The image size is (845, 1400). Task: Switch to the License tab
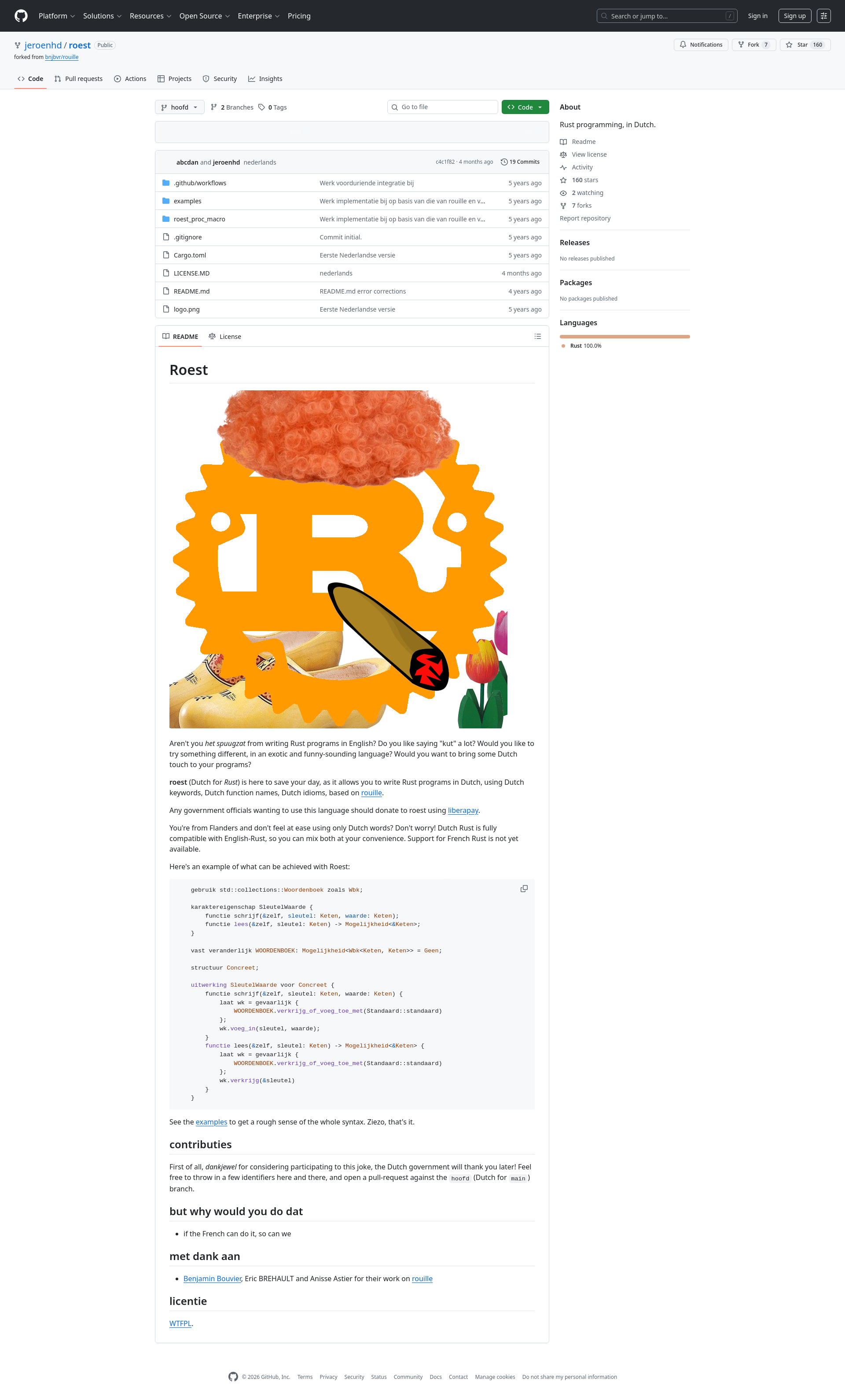click(225, 336)
